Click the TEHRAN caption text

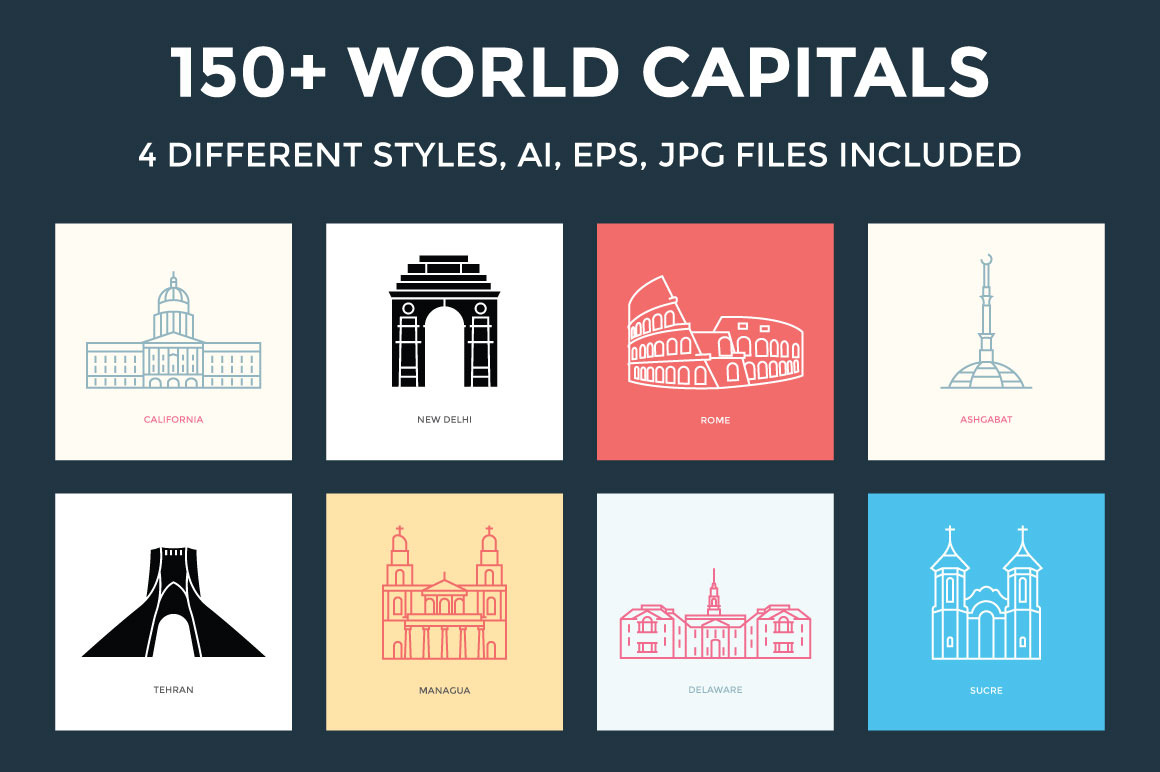173,690
